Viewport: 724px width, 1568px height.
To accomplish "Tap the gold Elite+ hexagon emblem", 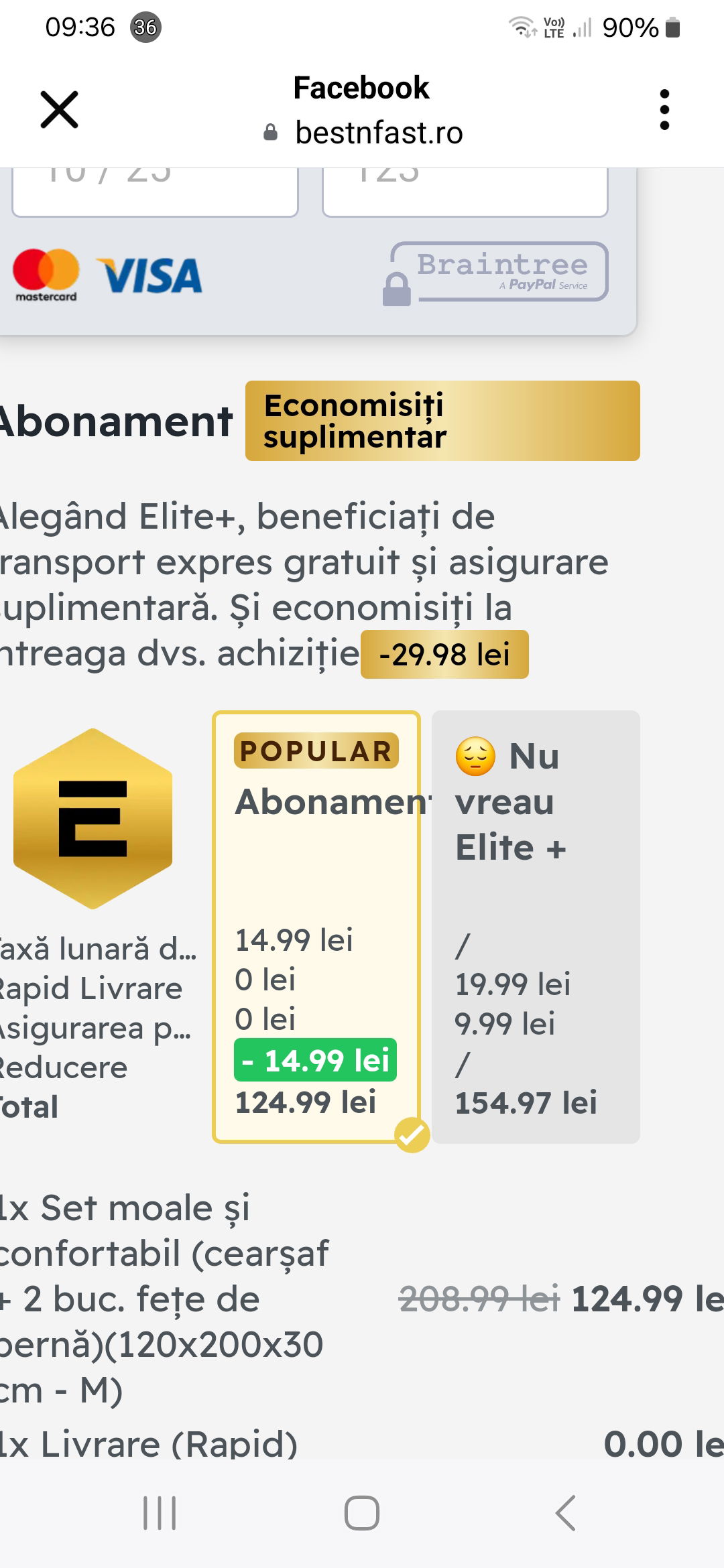I will [x=93, y=818].
